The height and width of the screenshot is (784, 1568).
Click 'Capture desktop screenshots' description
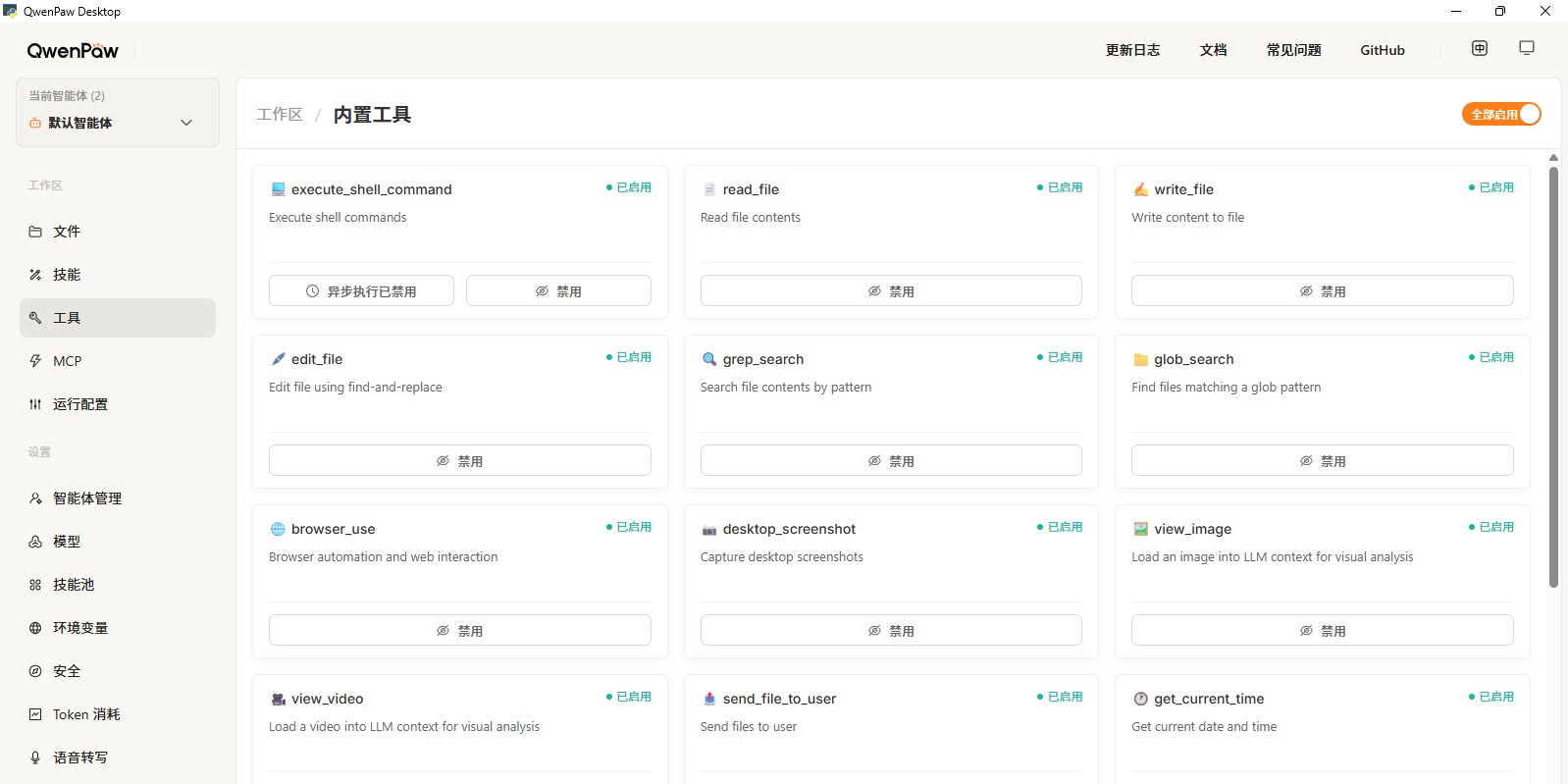[x=782, y=557]
